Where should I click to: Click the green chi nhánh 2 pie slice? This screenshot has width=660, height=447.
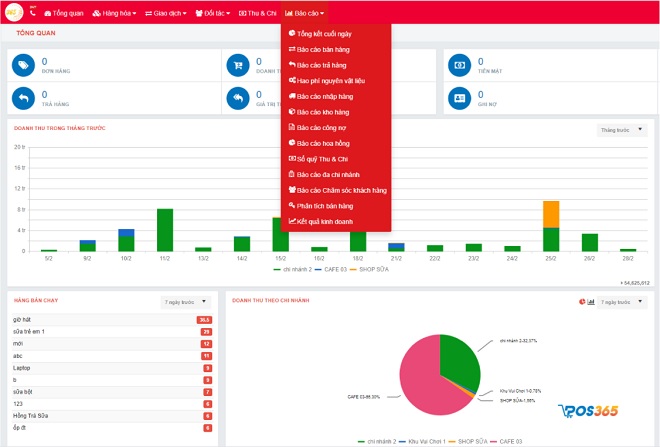[461, 360]
